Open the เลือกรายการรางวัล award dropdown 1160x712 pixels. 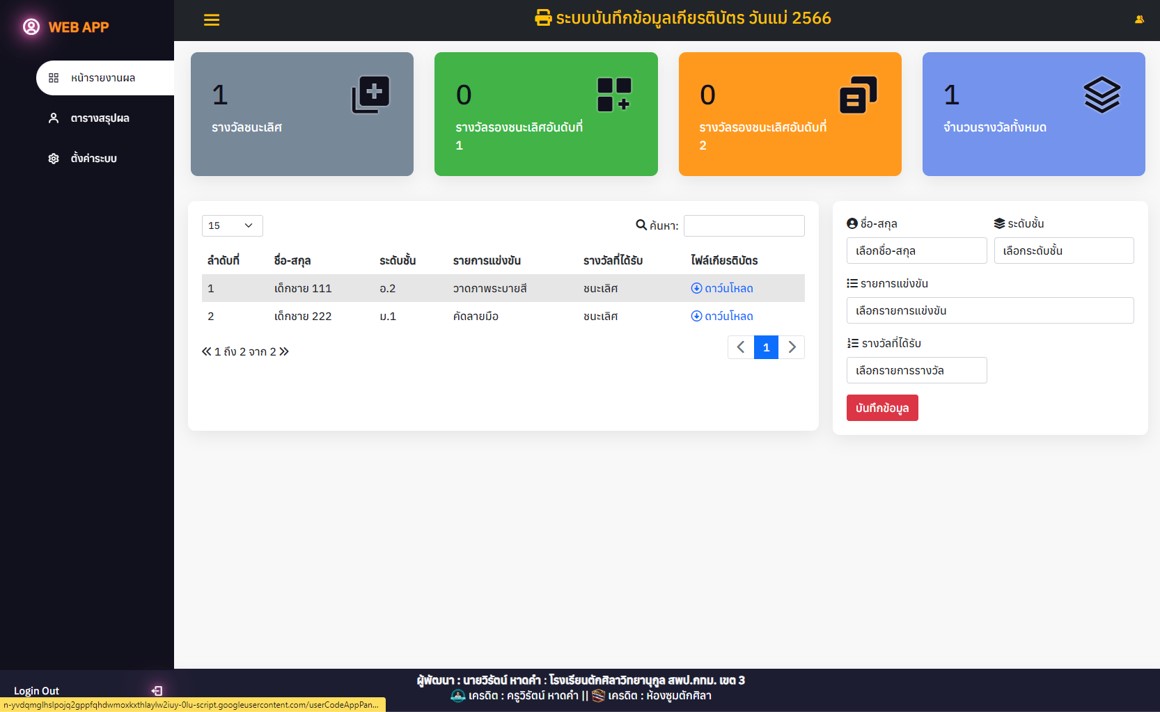click(916, 371)
